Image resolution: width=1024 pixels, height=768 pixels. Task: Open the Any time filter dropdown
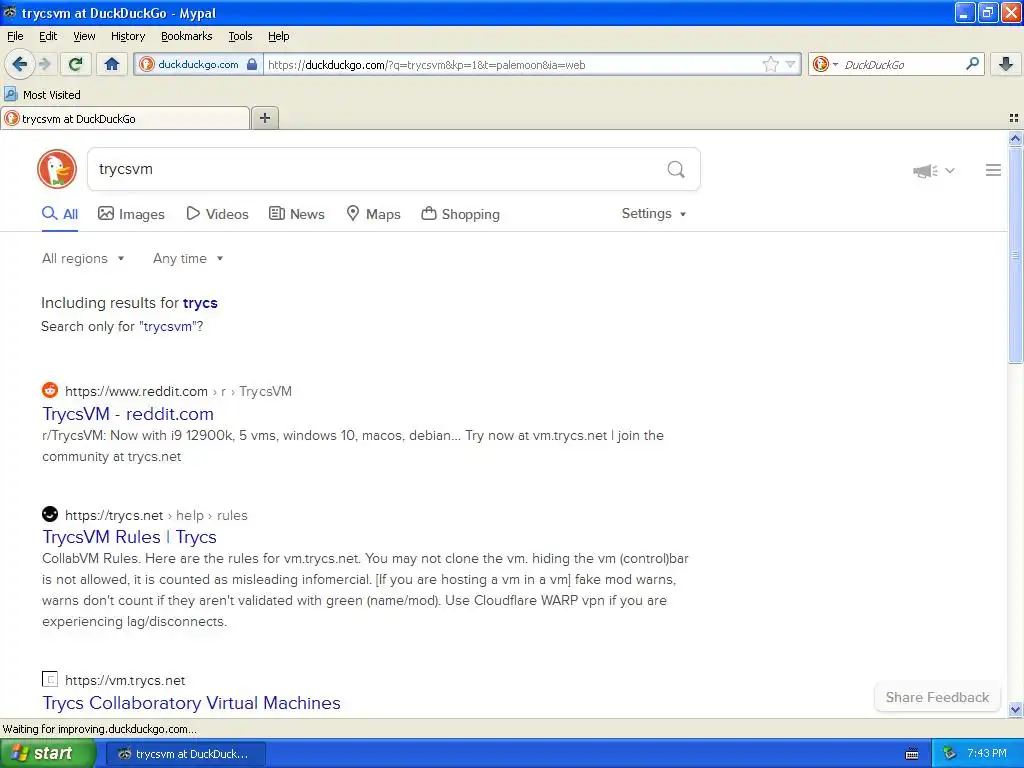point(188,259)
